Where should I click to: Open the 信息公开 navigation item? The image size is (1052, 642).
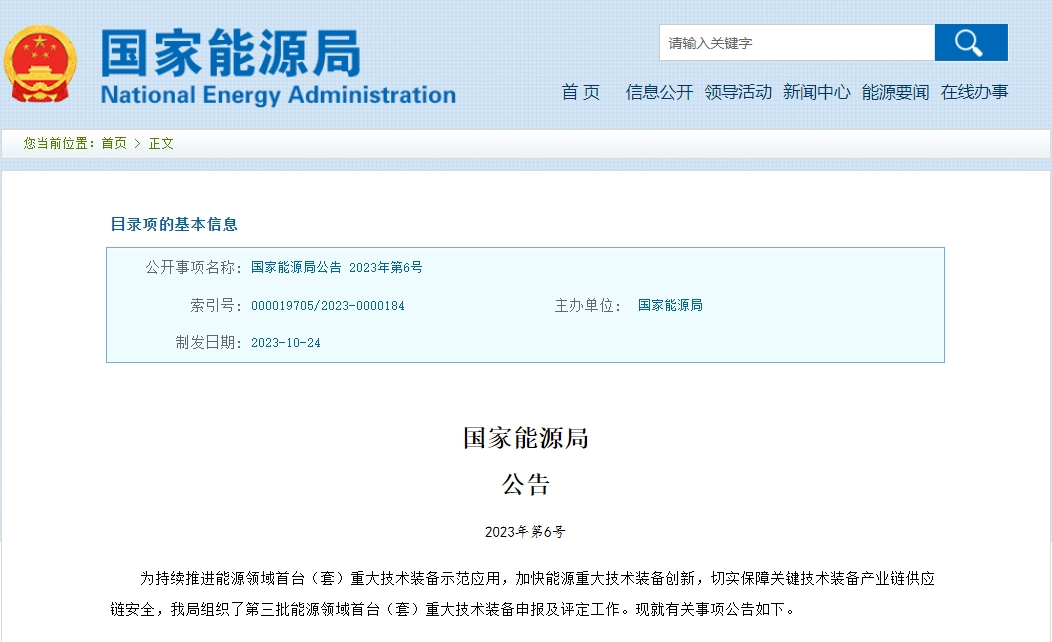[659, 92]
